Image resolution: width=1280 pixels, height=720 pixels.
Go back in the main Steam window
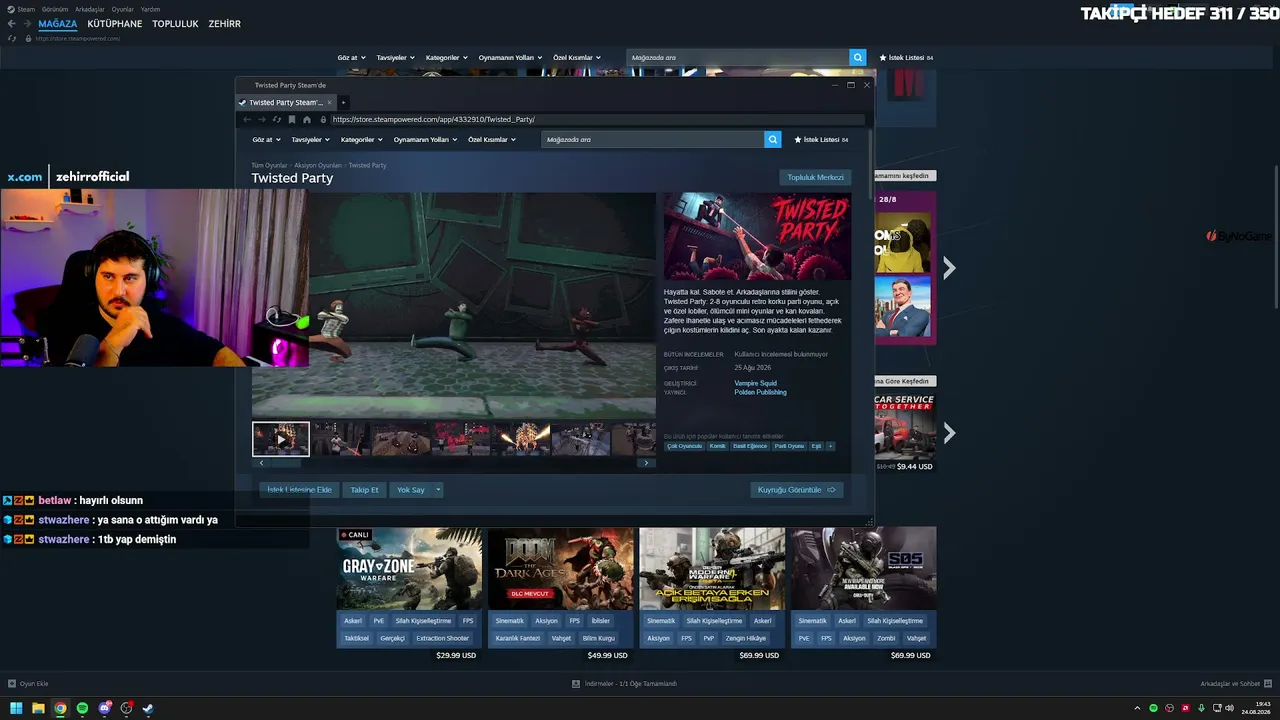click(x=12, y=24)
